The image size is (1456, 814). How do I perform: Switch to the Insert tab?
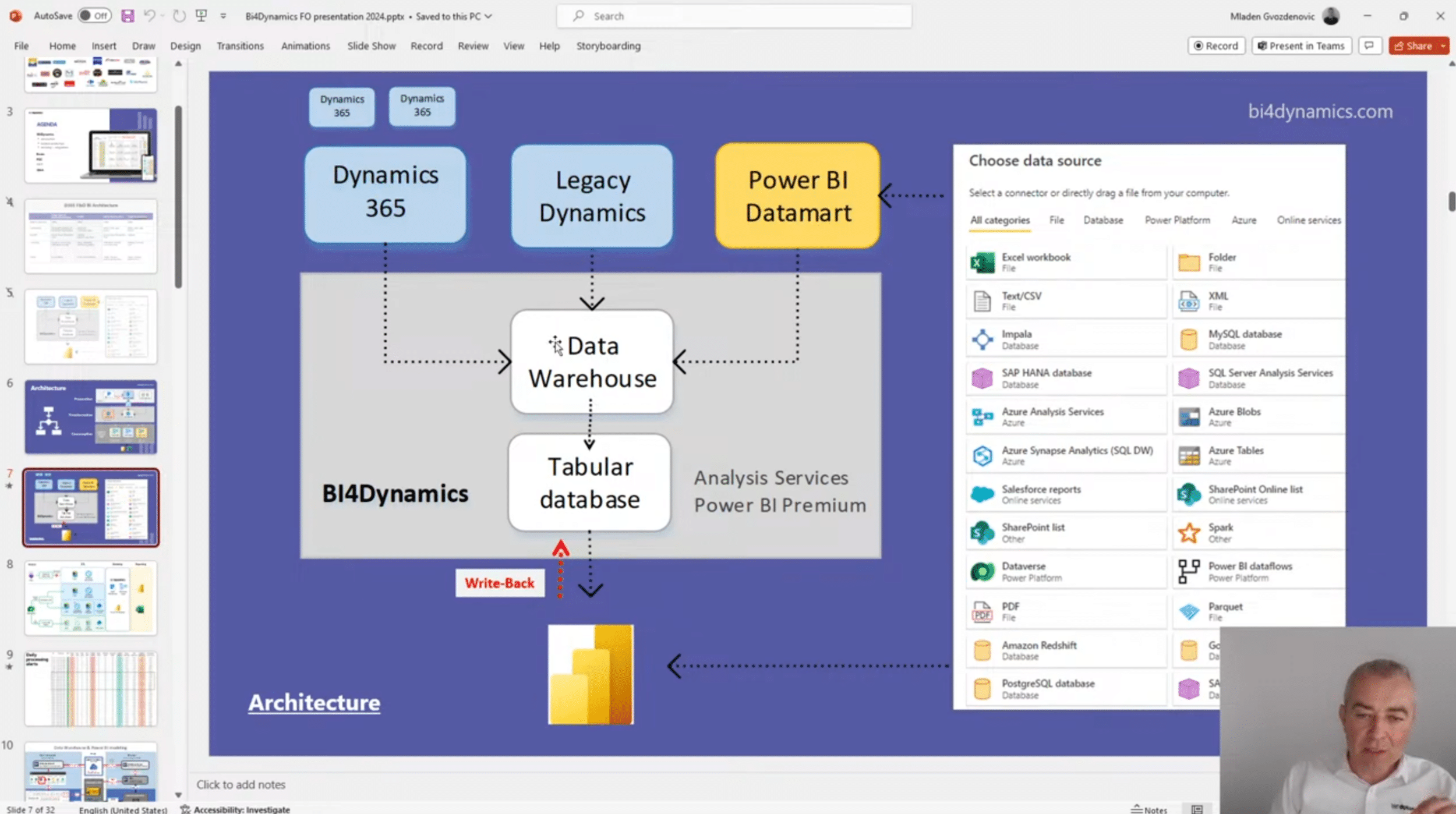pyautogui.click(x=104, y=46)
